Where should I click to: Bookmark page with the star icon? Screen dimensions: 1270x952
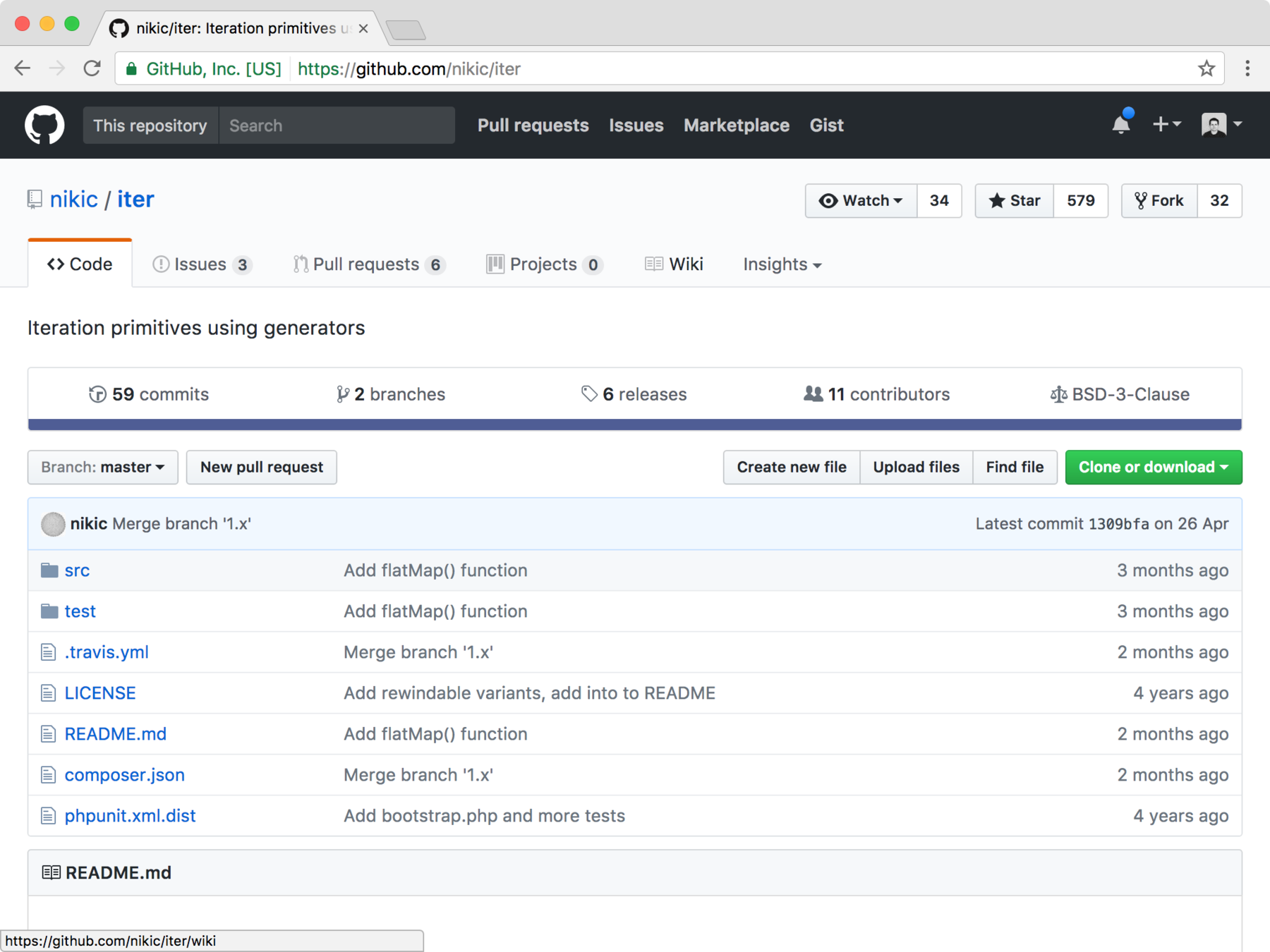1206,68
